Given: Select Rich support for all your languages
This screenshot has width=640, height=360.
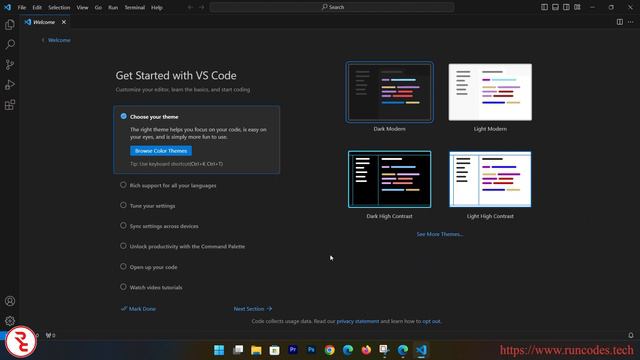Looking at the screenshot, I should point(173,185).
